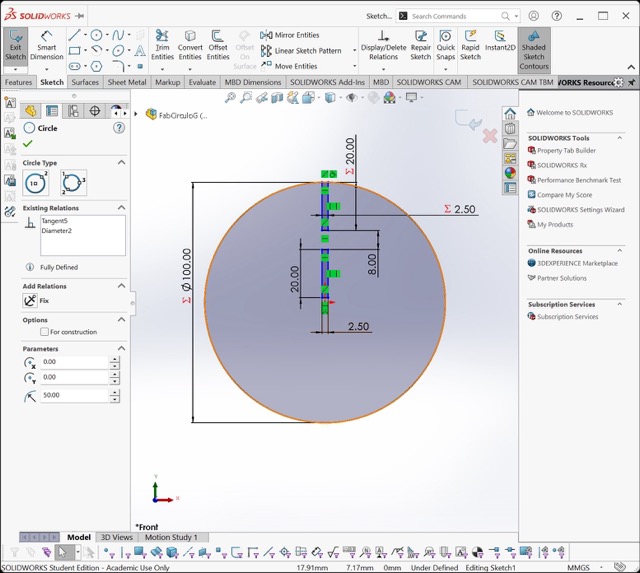Switch to the Sheet Metal tab
Image resolution: width=640 pixels, height=573 pixels.
[126, 82]
